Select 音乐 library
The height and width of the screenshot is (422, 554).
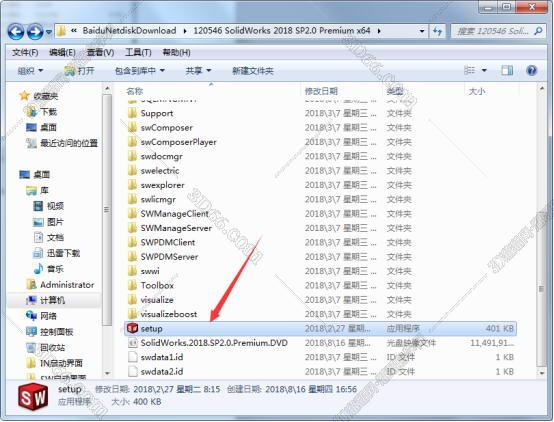pos(55,269)
